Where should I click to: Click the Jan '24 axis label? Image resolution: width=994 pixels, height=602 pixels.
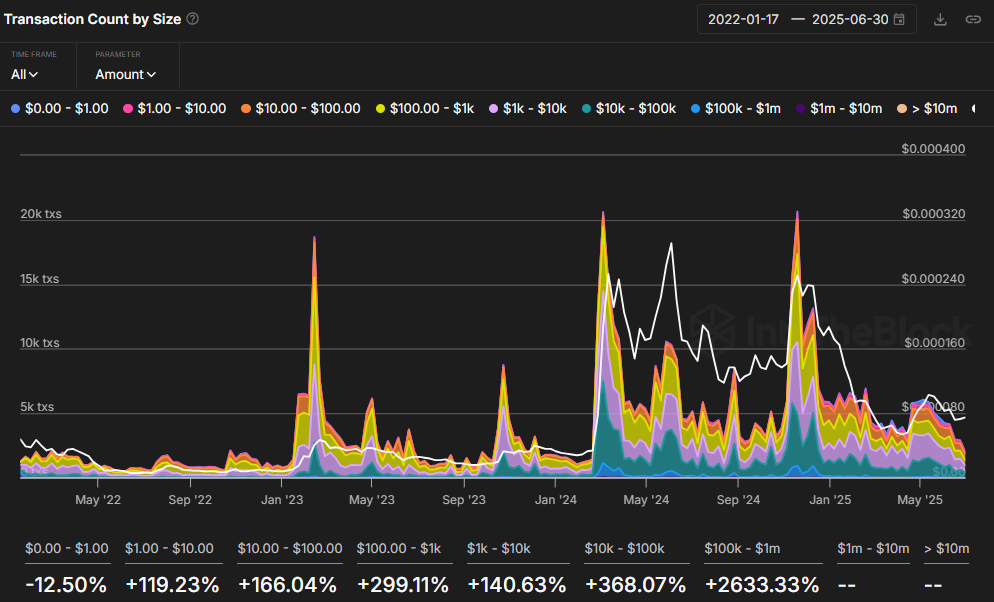pos(556,500)
